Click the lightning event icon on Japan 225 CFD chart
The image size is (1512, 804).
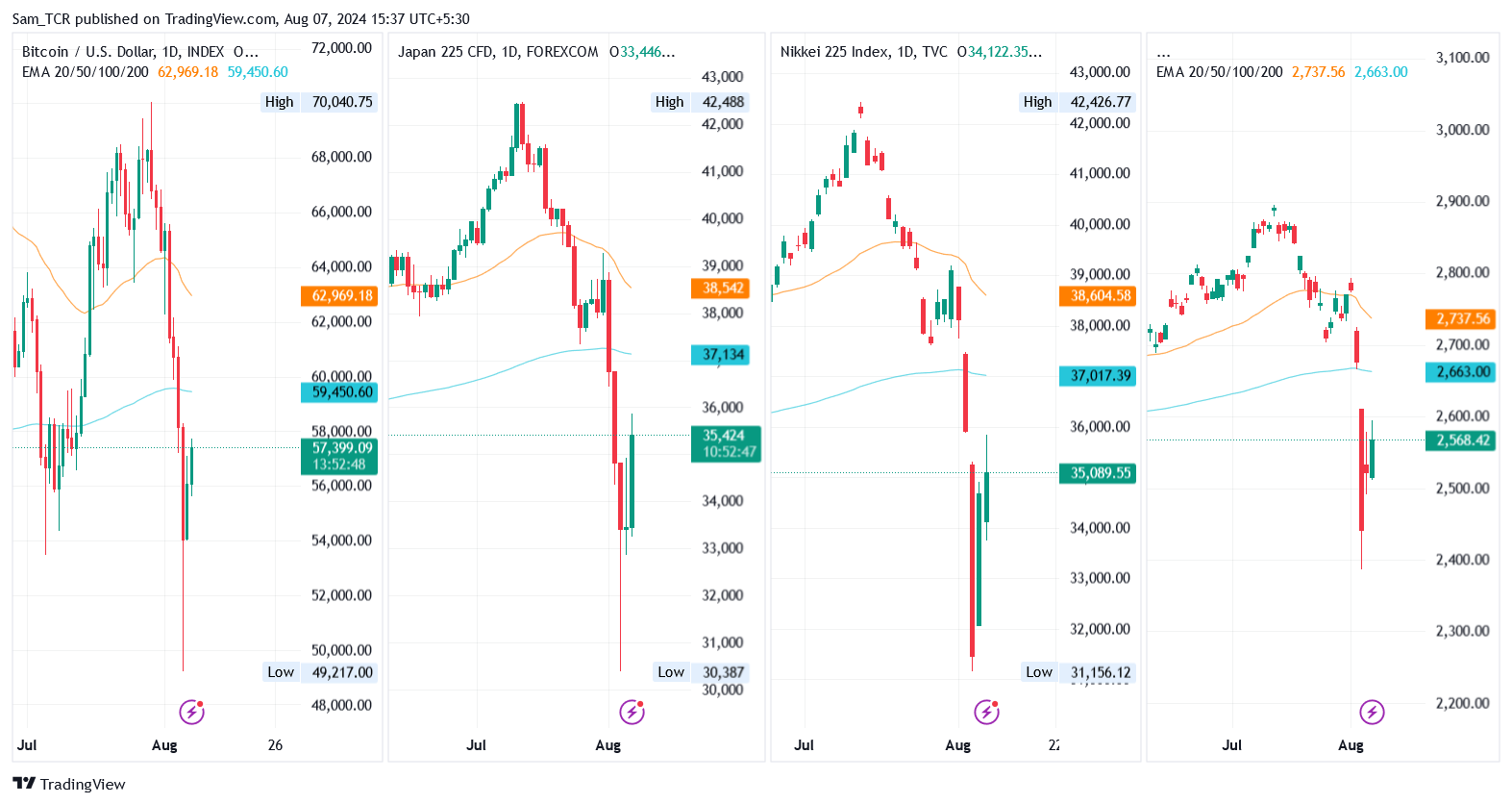point(632,712)
